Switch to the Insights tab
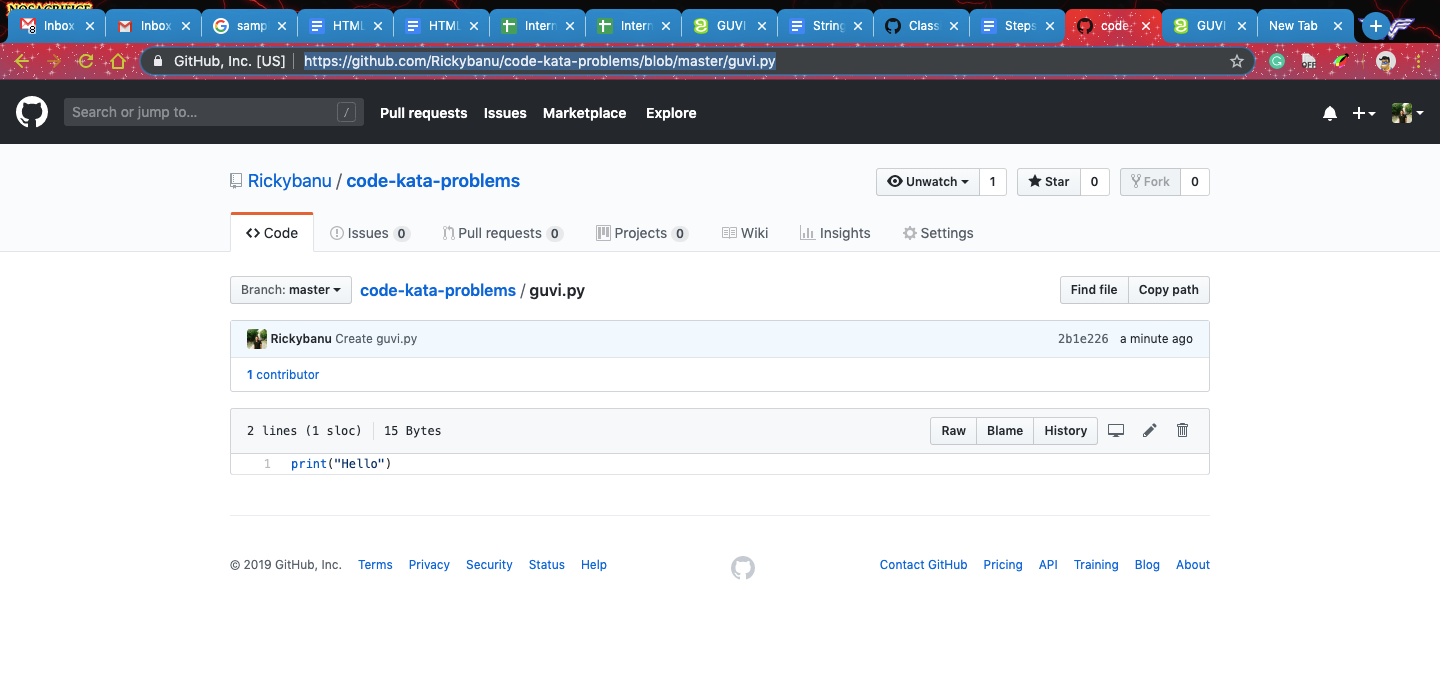Screen dimensions: 1440x677 835,232
